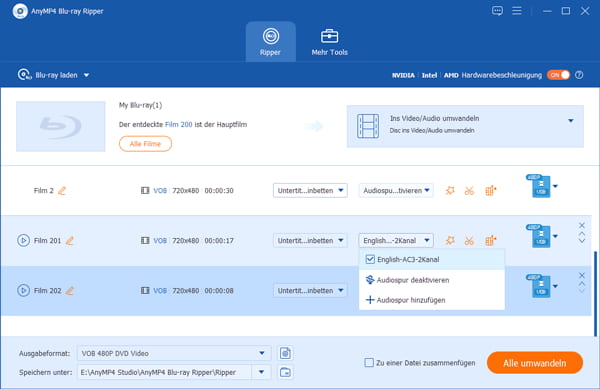Click the scissors cut icon for Film 201

[469, 241]
